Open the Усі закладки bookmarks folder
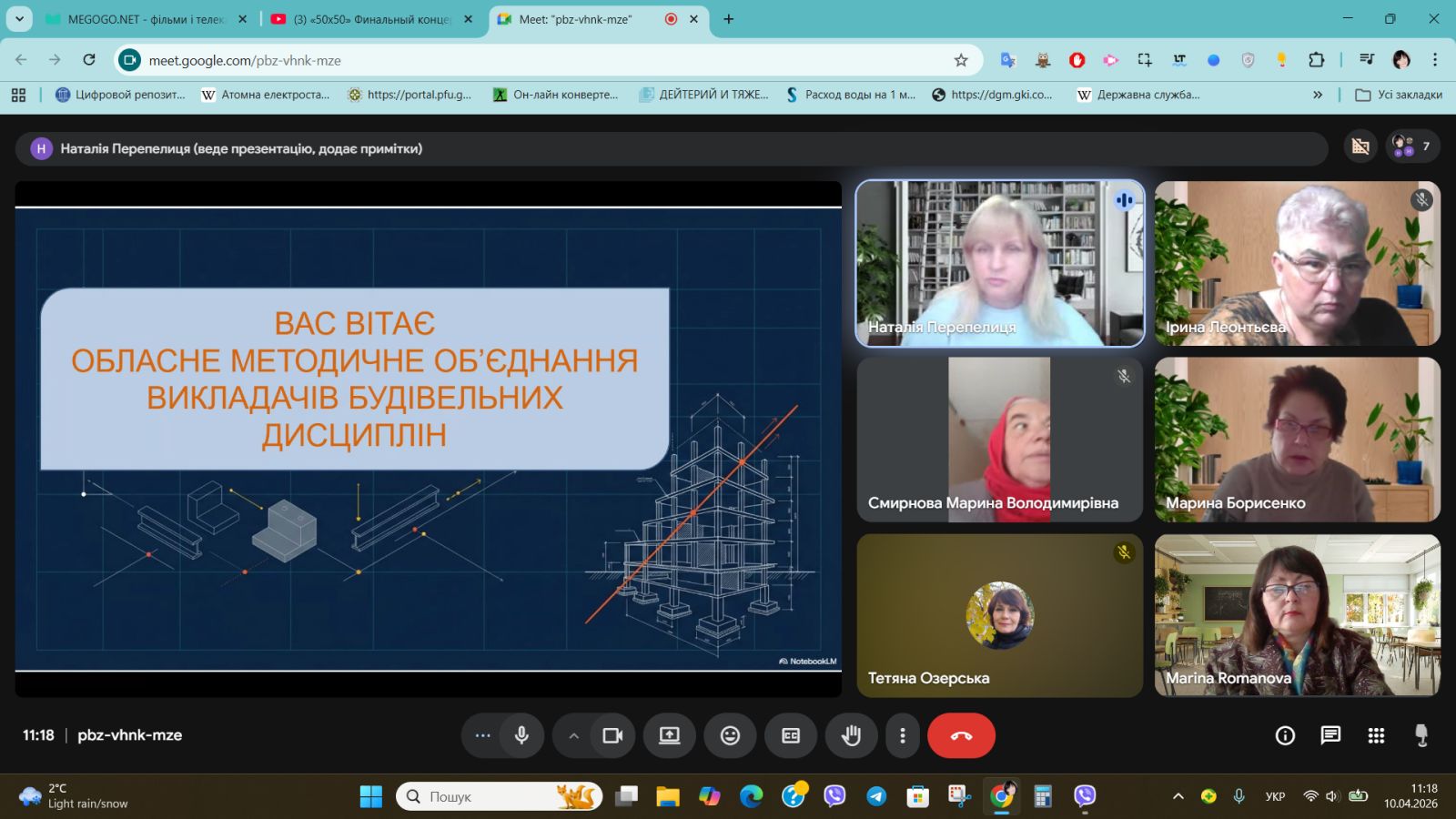This screenshot has height=819, width=1456. (1399, 95)
